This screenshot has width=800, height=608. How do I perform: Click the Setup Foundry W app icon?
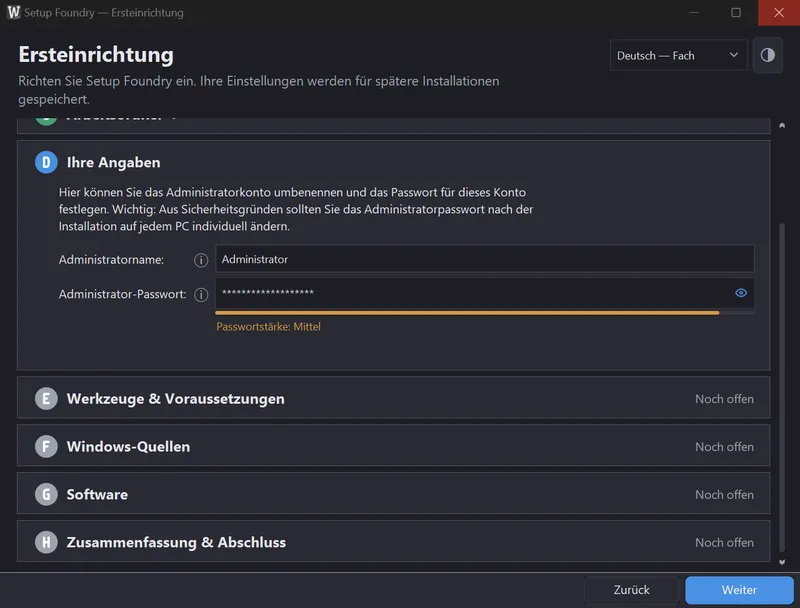tap(14, 12)
